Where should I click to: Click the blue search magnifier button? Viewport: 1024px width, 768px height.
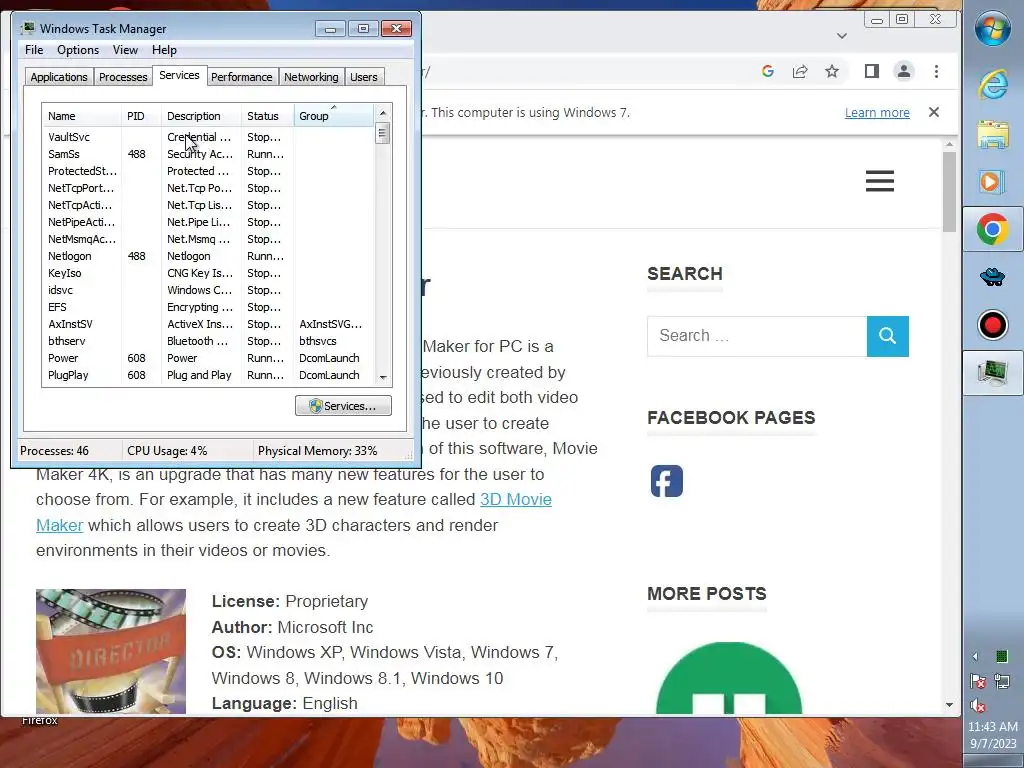pyautogui.click(x=888, y=336)
